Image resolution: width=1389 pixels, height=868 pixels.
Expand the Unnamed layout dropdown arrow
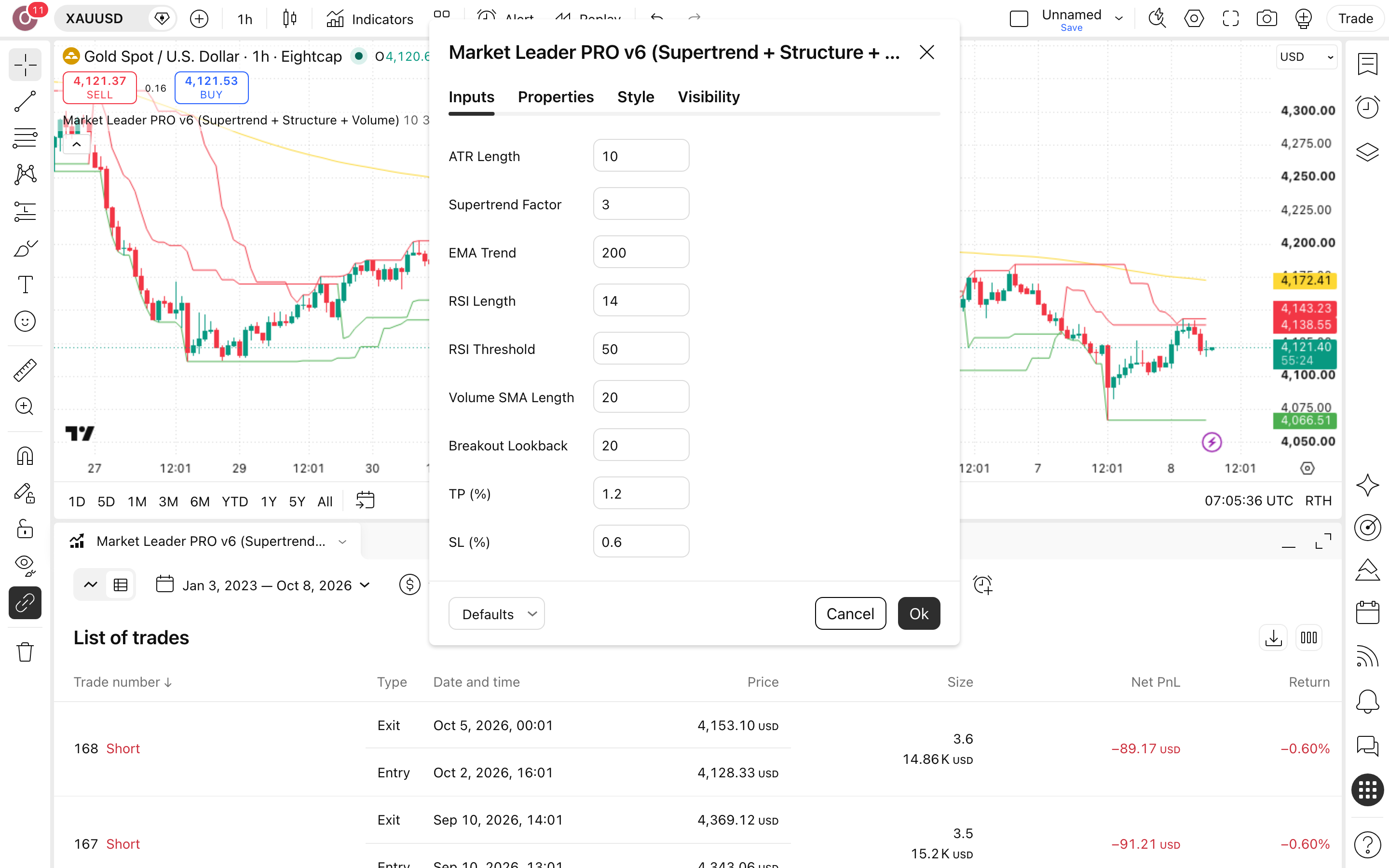click(x=1118, y=18)
